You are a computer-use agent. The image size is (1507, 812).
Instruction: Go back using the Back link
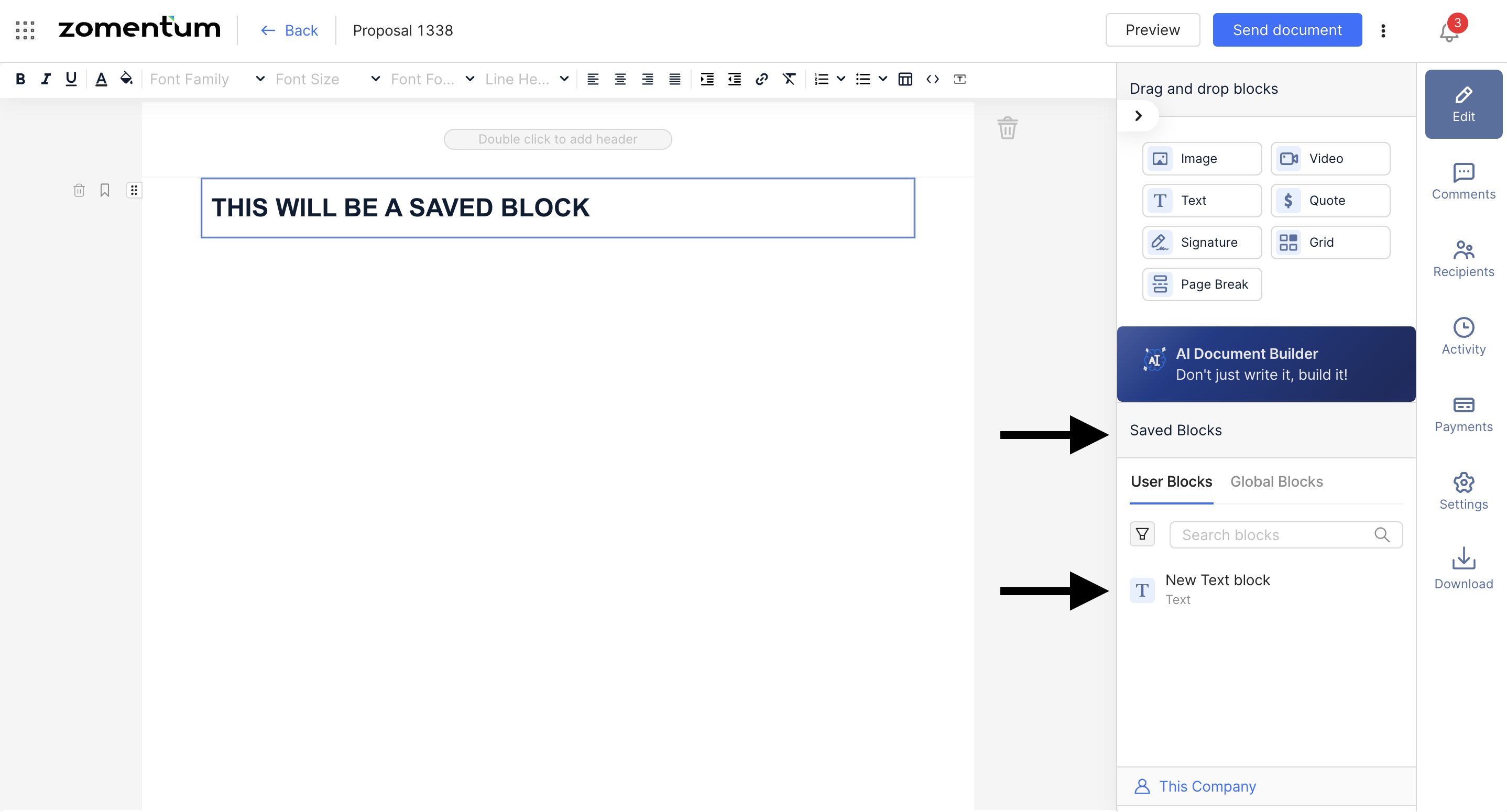pos(290,30)
